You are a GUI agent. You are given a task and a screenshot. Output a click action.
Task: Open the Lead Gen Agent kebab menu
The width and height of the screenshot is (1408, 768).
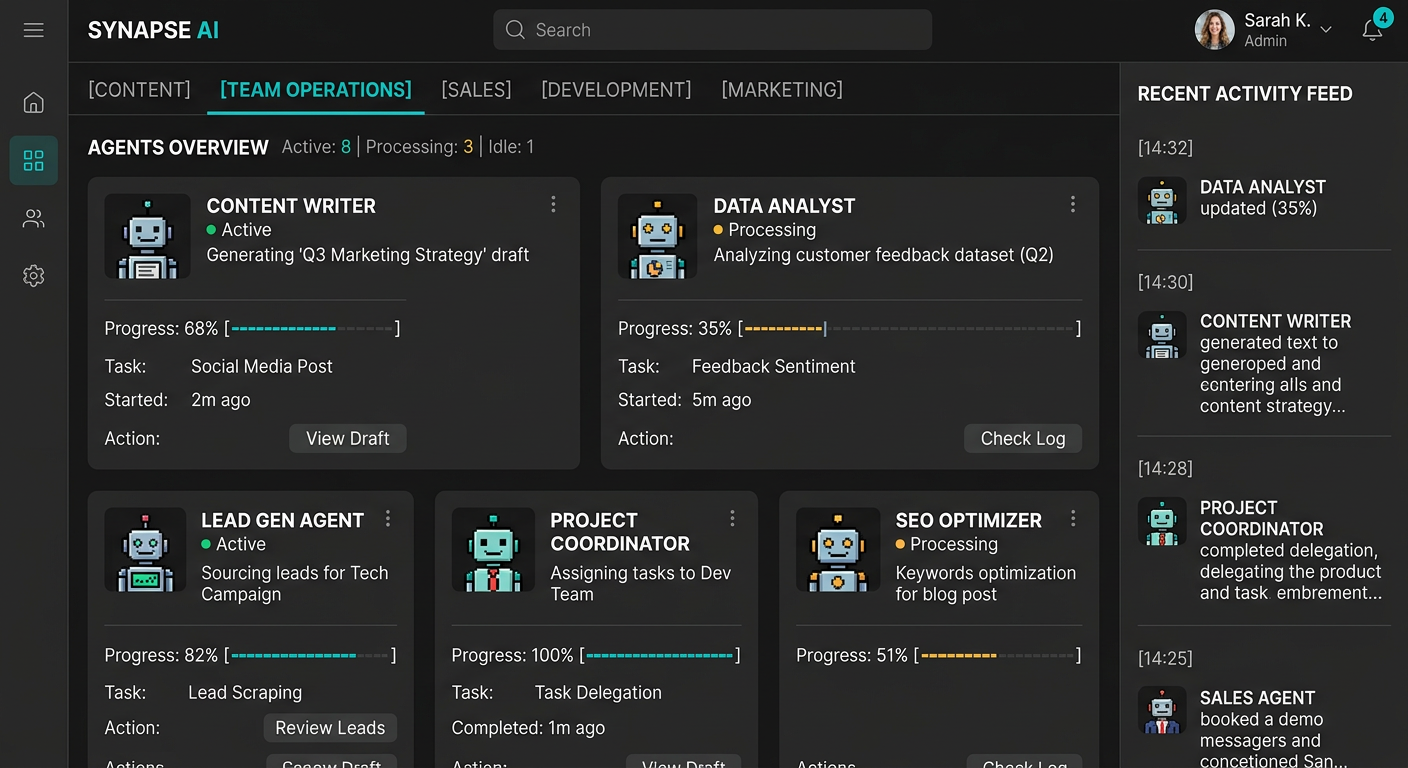coord(388,519)
